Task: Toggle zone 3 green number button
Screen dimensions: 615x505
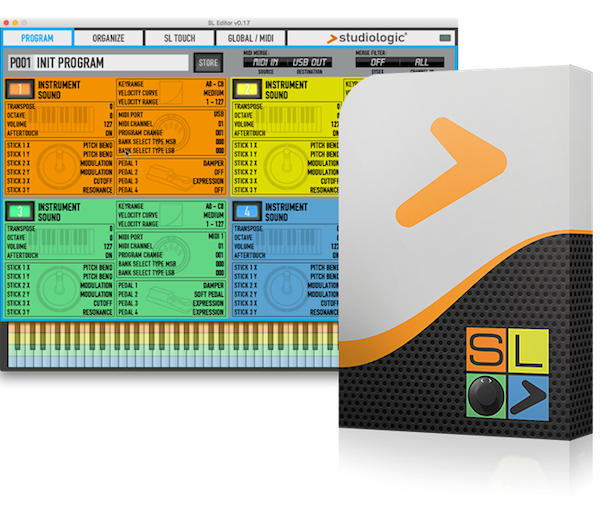Action: 19,211
